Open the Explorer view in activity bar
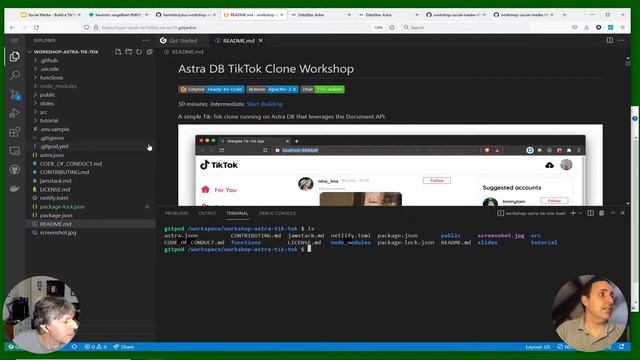640x360 pixels. tap(15, 56)
